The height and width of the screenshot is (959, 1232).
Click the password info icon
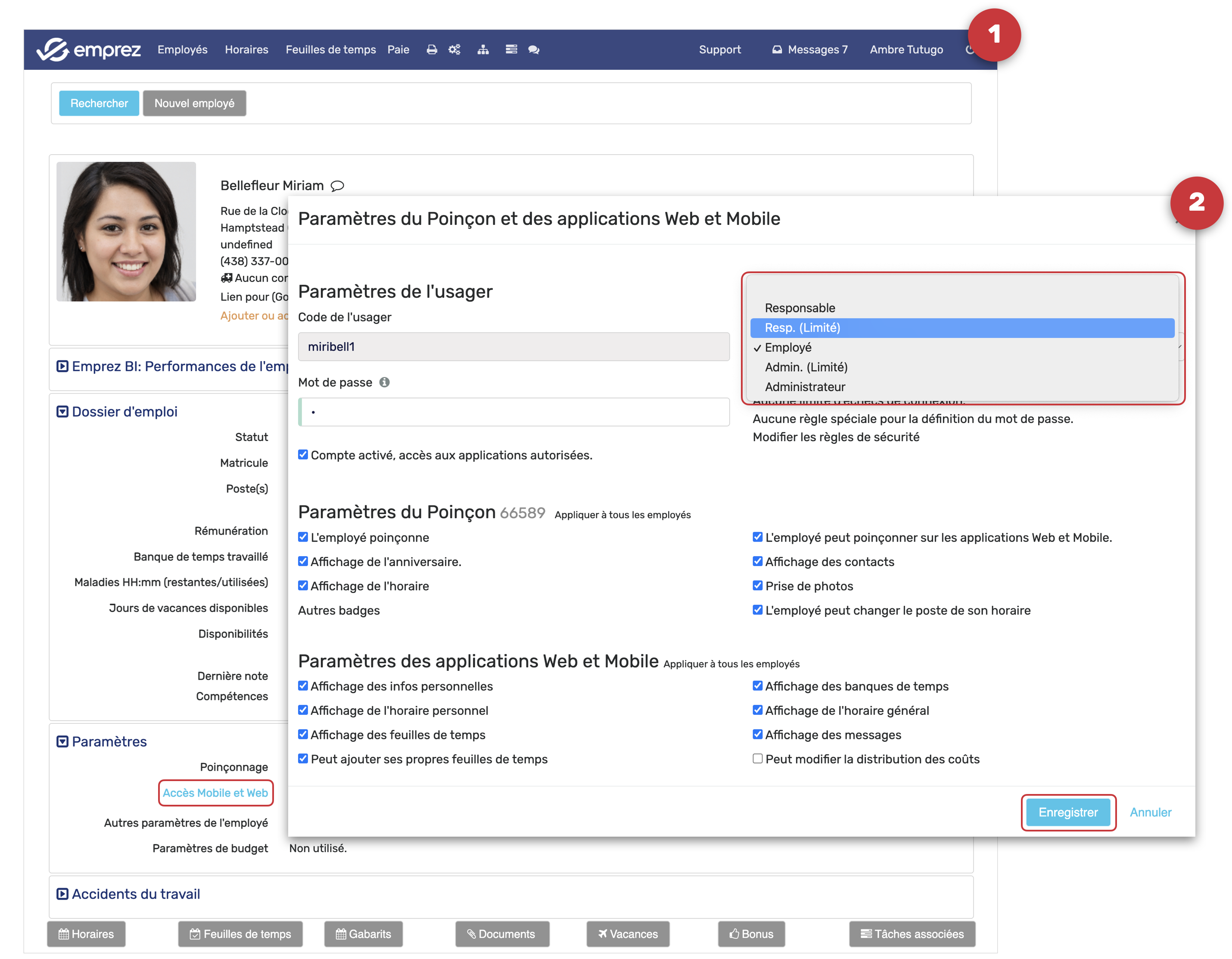click(x=384, y=383)
